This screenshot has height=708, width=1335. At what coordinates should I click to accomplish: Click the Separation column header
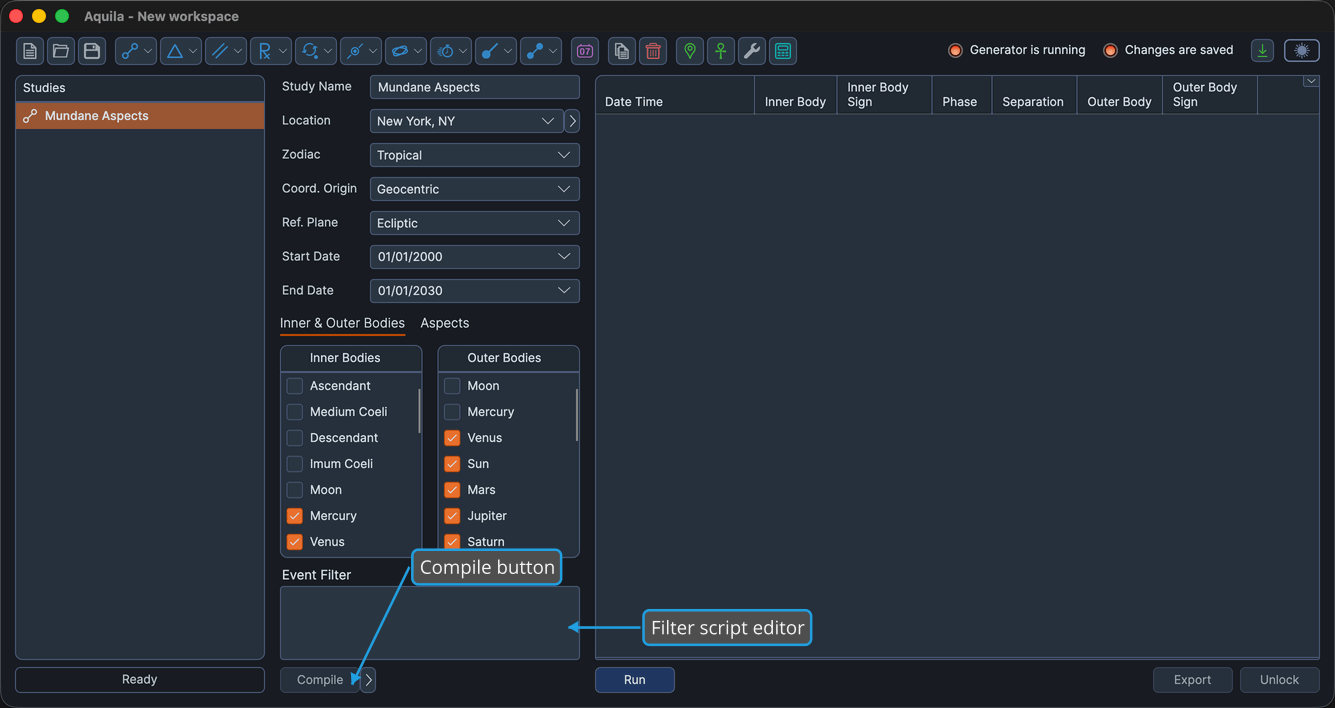[x=1034, y=95]
